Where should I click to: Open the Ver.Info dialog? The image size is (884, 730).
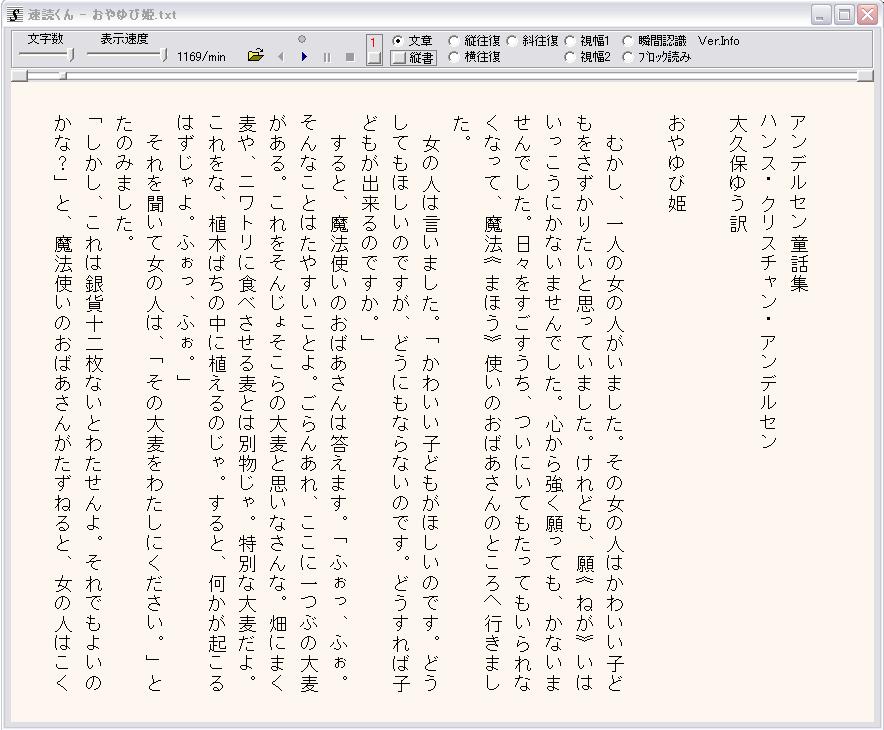(718, 41)
